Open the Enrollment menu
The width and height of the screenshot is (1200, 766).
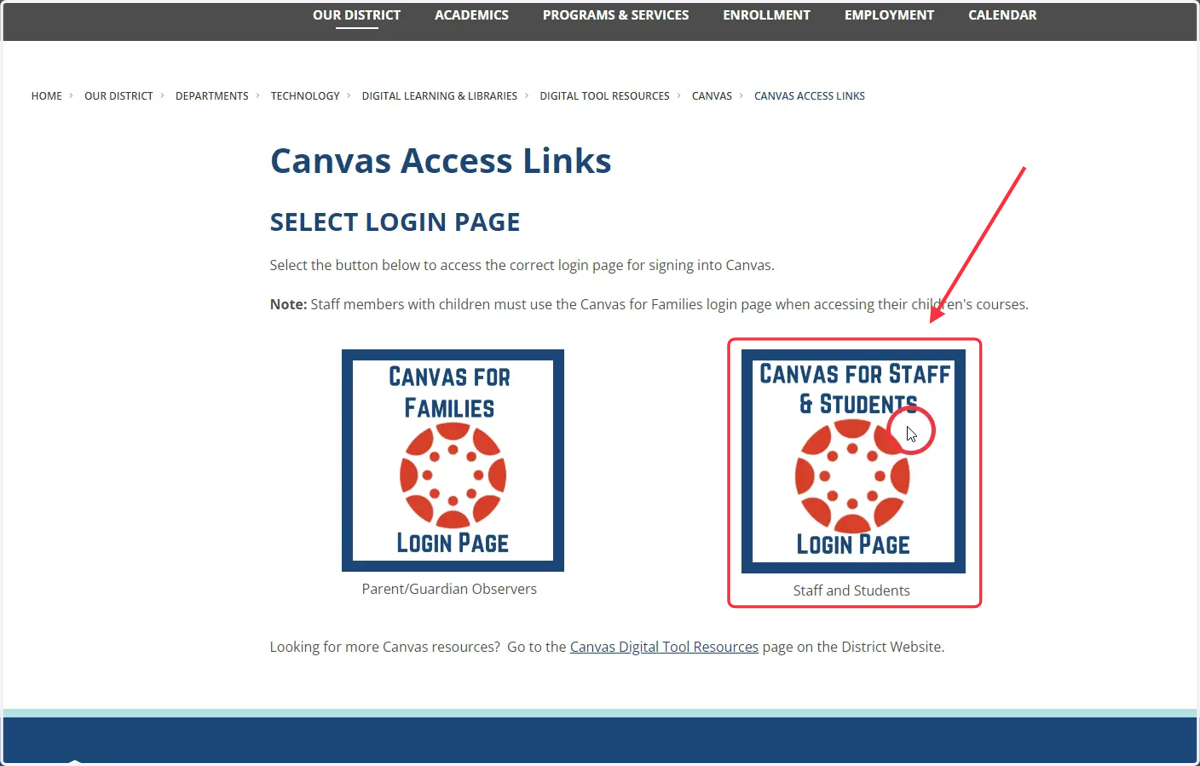point(767,15)
